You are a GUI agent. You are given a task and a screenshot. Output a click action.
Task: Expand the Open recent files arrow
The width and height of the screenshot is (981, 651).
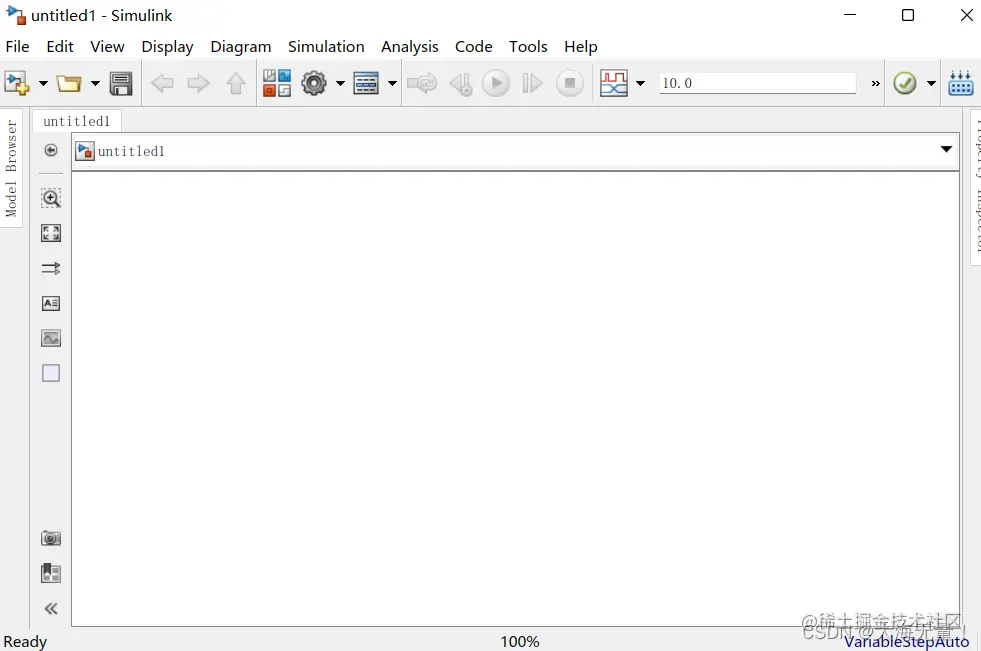click(x=95, y=83)
